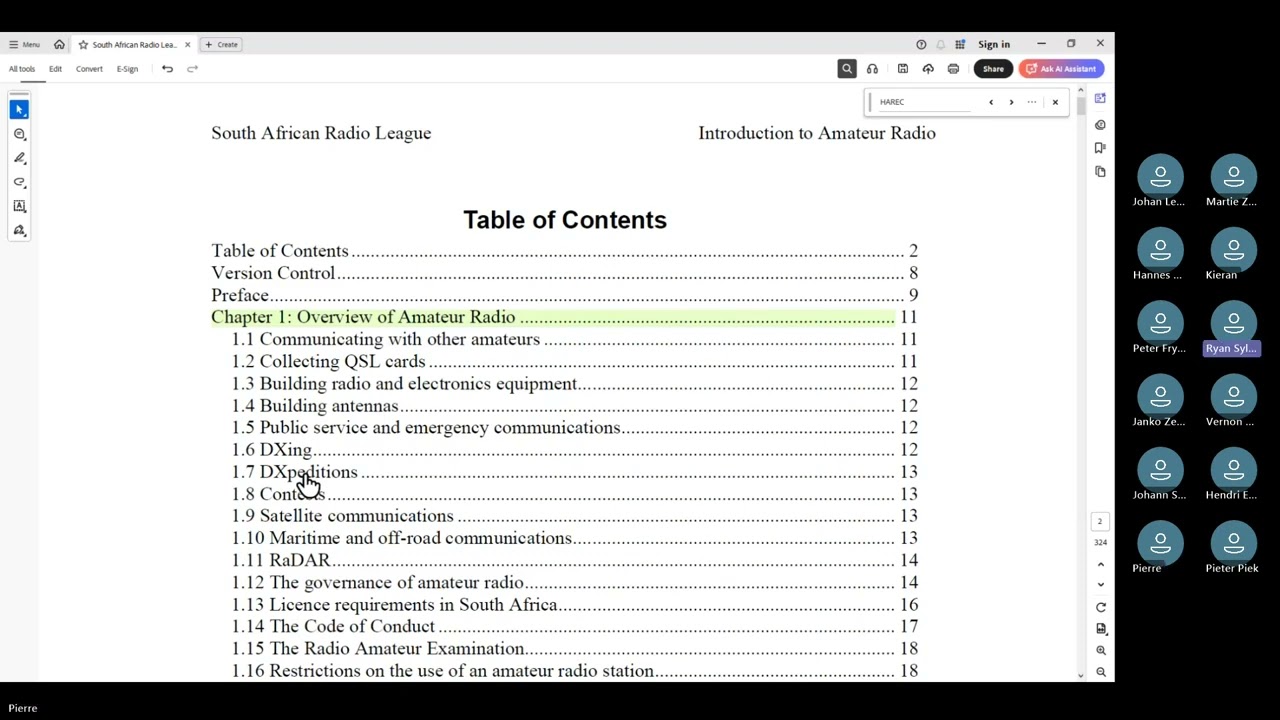The width and height of the screenshot is (1280, 720).
Task: Click the Ask AI Assistant button
Action: [1061, 69]
